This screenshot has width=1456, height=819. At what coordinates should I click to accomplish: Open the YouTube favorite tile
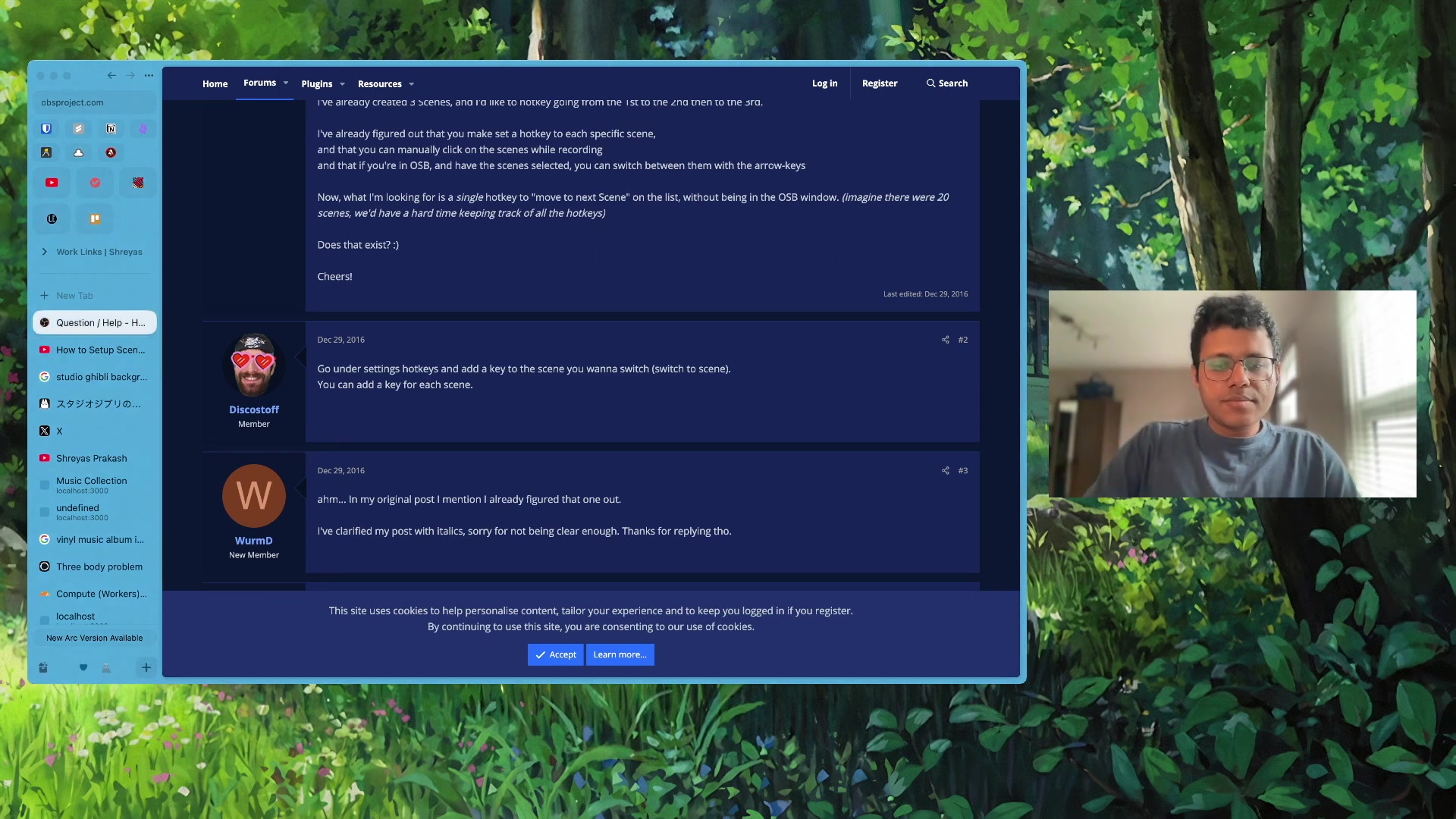coord(52,183)
